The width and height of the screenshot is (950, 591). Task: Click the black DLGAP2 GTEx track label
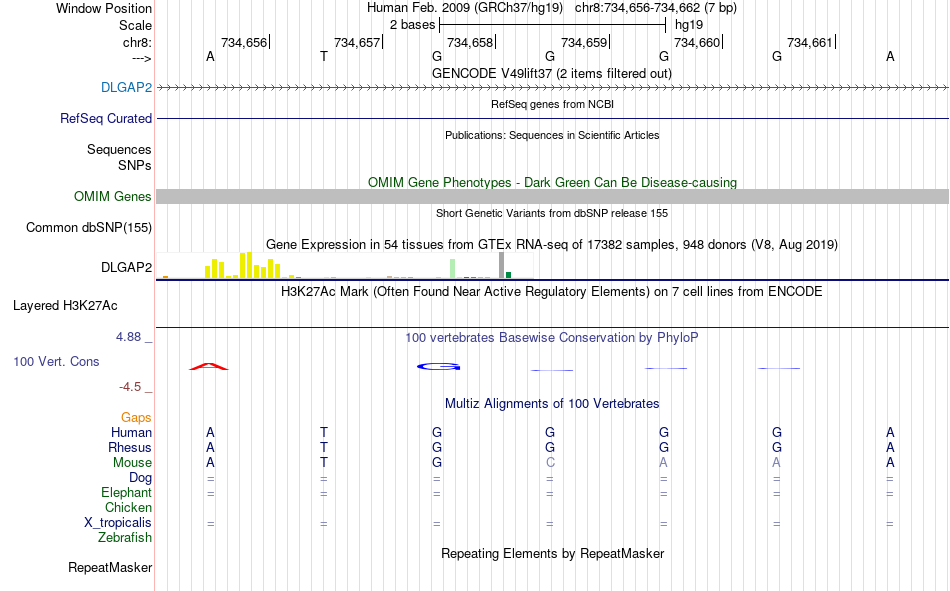126,267
